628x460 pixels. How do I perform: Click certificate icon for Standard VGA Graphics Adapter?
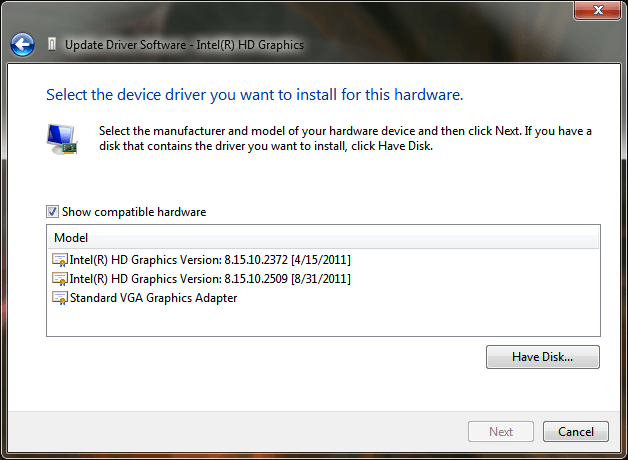tap(60, 298)
